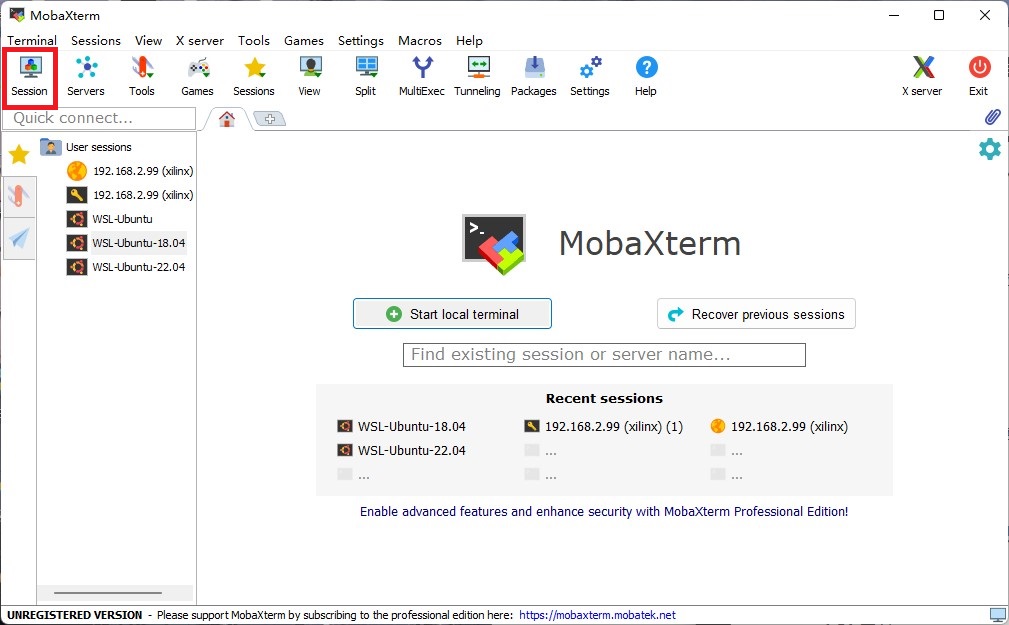Open the Servers toolbar button
1009x625 pixels.
tap(86, 77)
